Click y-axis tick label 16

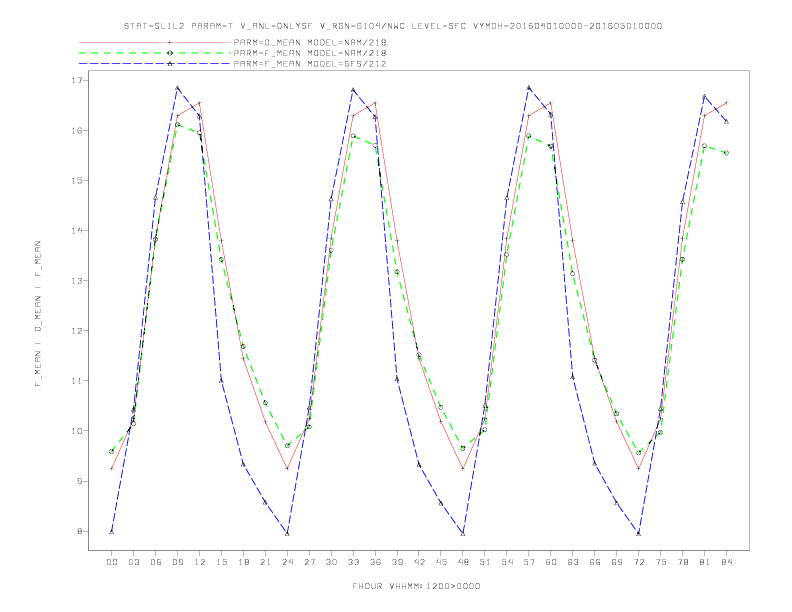coord(77,130)
